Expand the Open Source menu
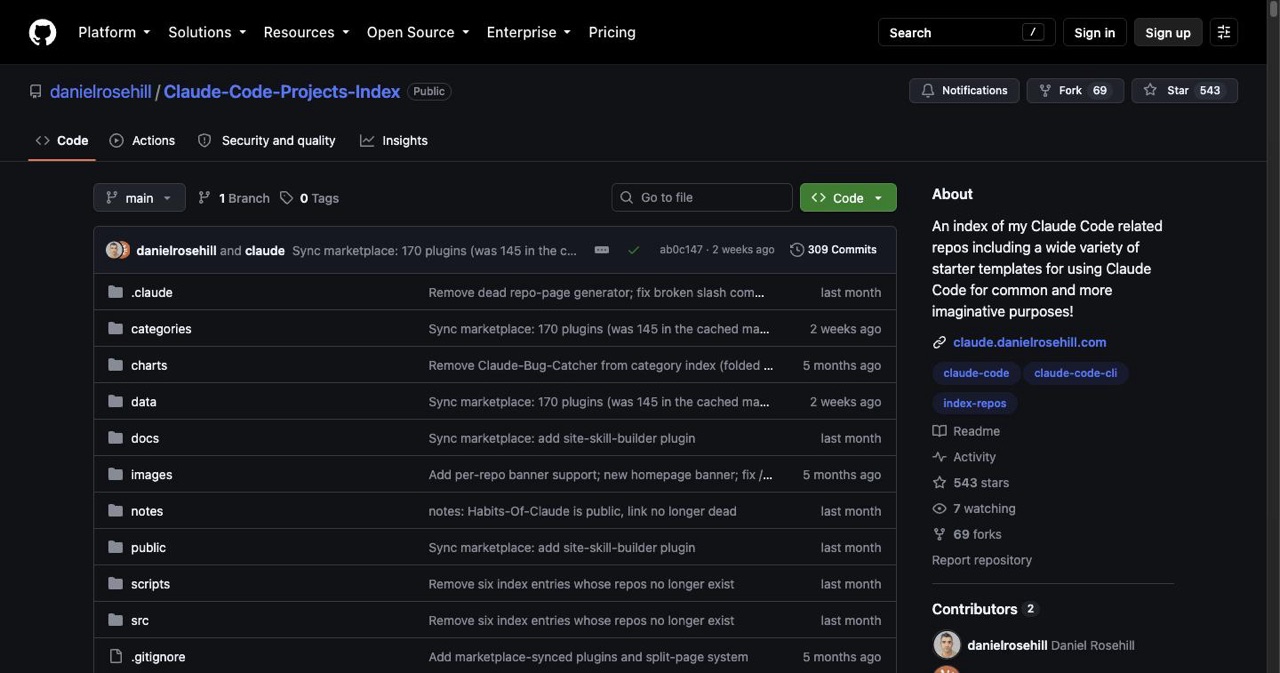 418,32
